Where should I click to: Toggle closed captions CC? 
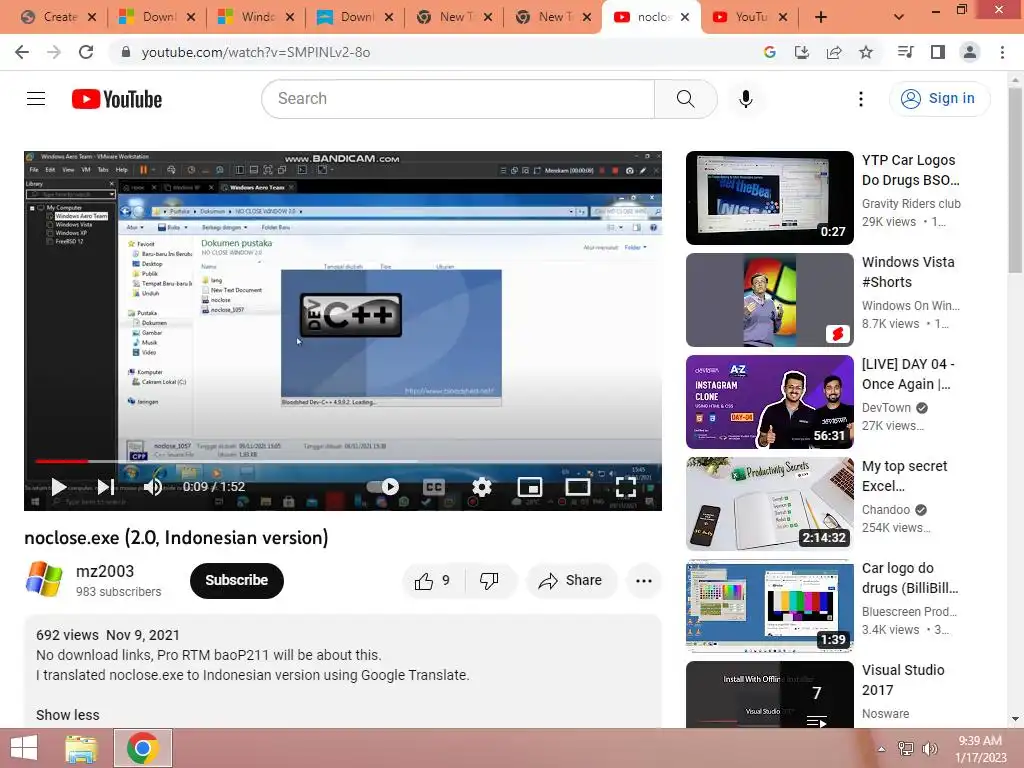tap(434, 487)
